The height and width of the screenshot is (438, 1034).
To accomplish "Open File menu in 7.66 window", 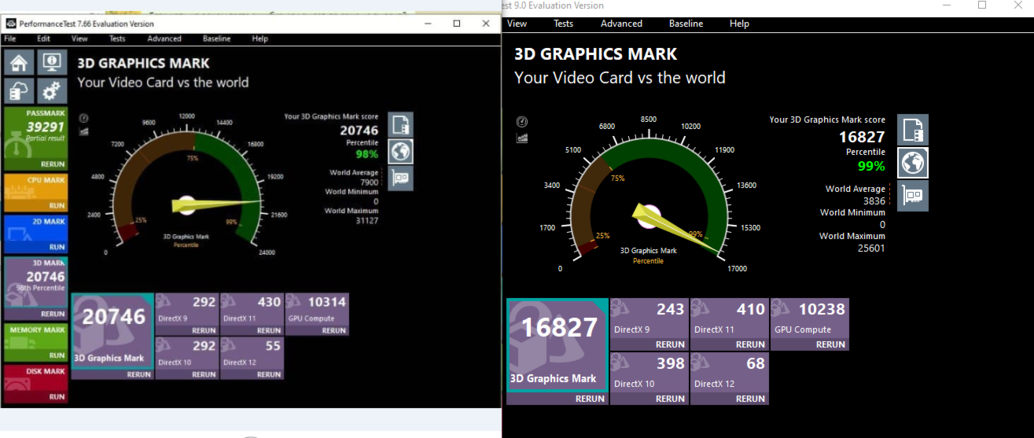I will [x=10, y=39].
